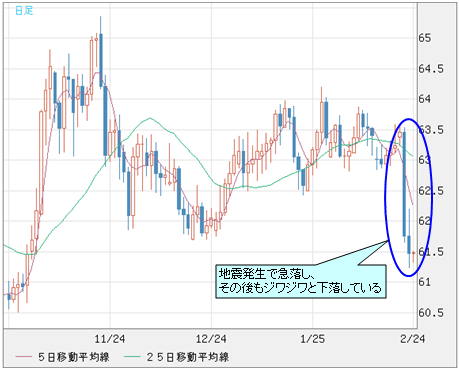Click the 11/24 date axis label
The image size is (459, 371).
point(110,339)
